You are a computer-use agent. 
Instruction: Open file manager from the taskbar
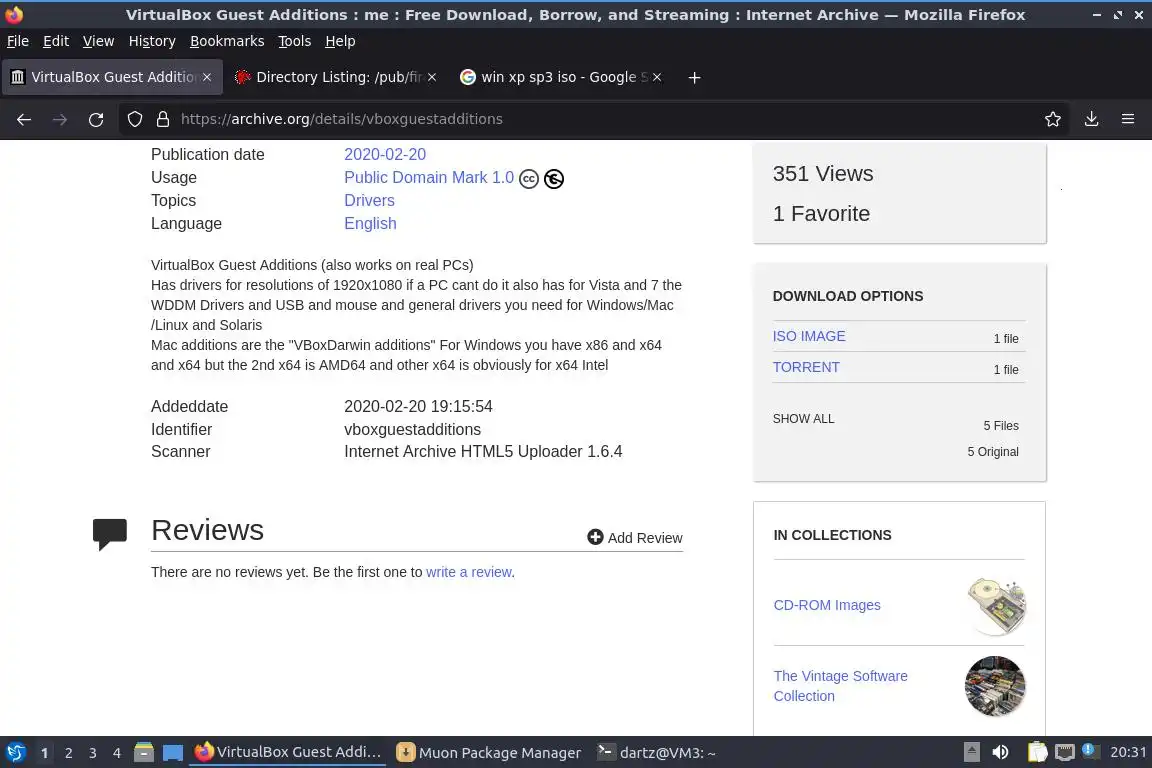tap(144, 753)
